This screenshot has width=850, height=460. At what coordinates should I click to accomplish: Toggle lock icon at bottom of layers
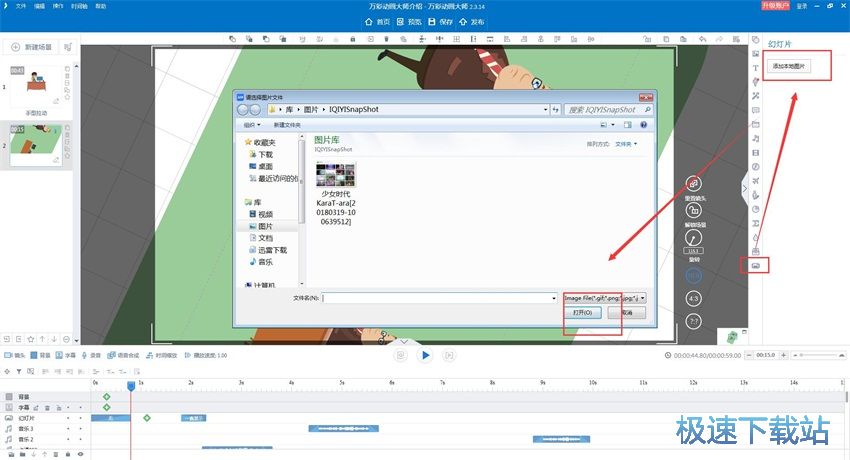pos(68,454)
